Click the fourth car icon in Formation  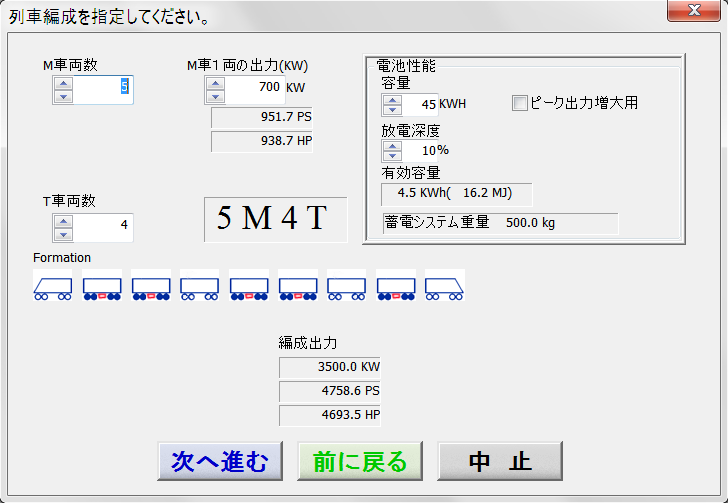(200, 286)
